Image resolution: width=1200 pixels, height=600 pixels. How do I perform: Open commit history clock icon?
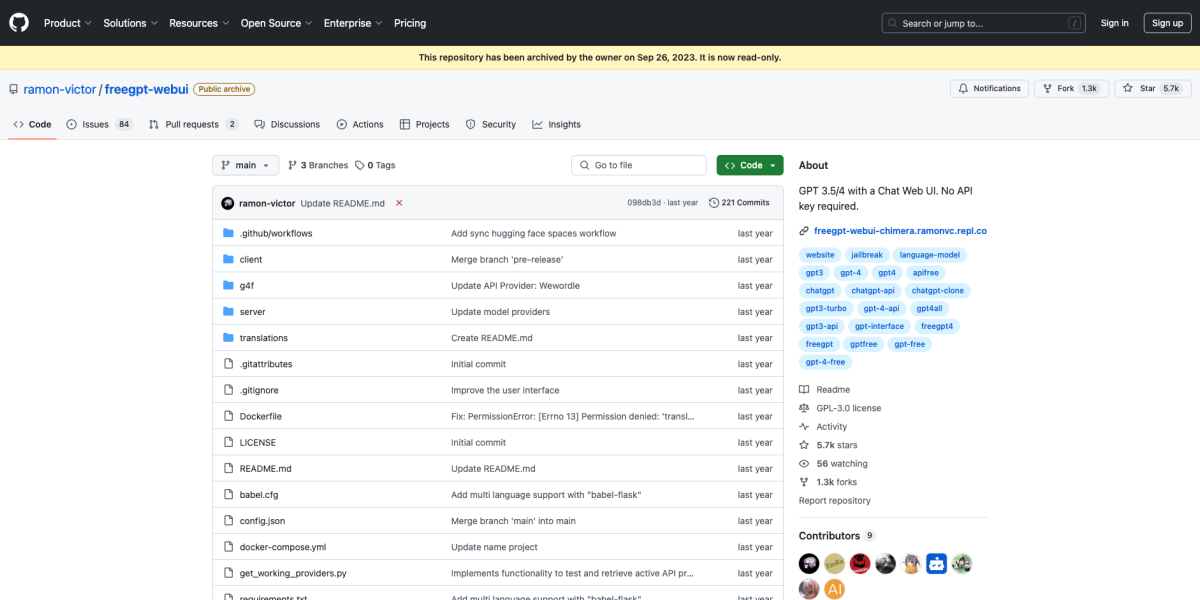714,203
